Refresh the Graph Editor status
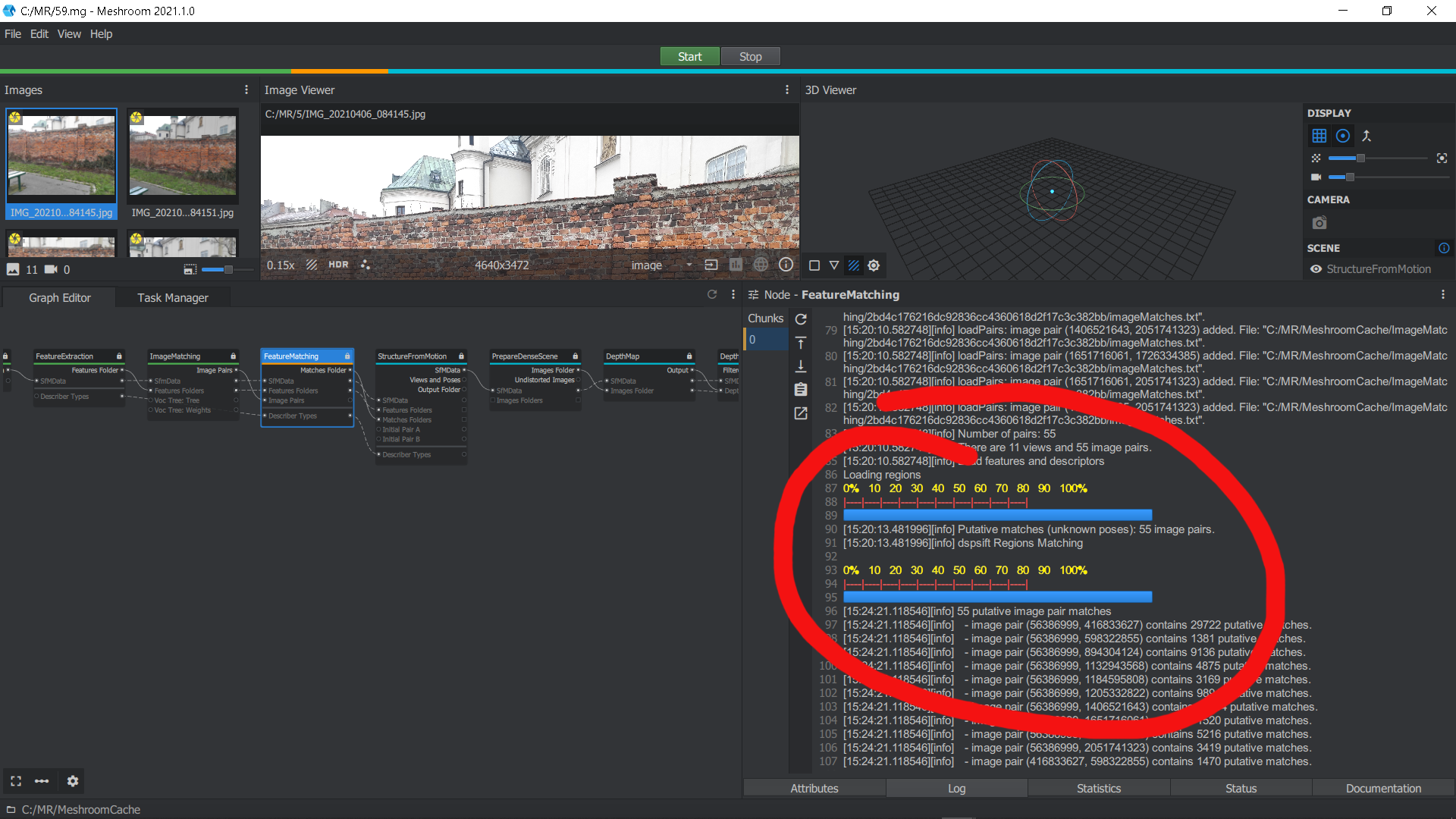 [712, 294]
